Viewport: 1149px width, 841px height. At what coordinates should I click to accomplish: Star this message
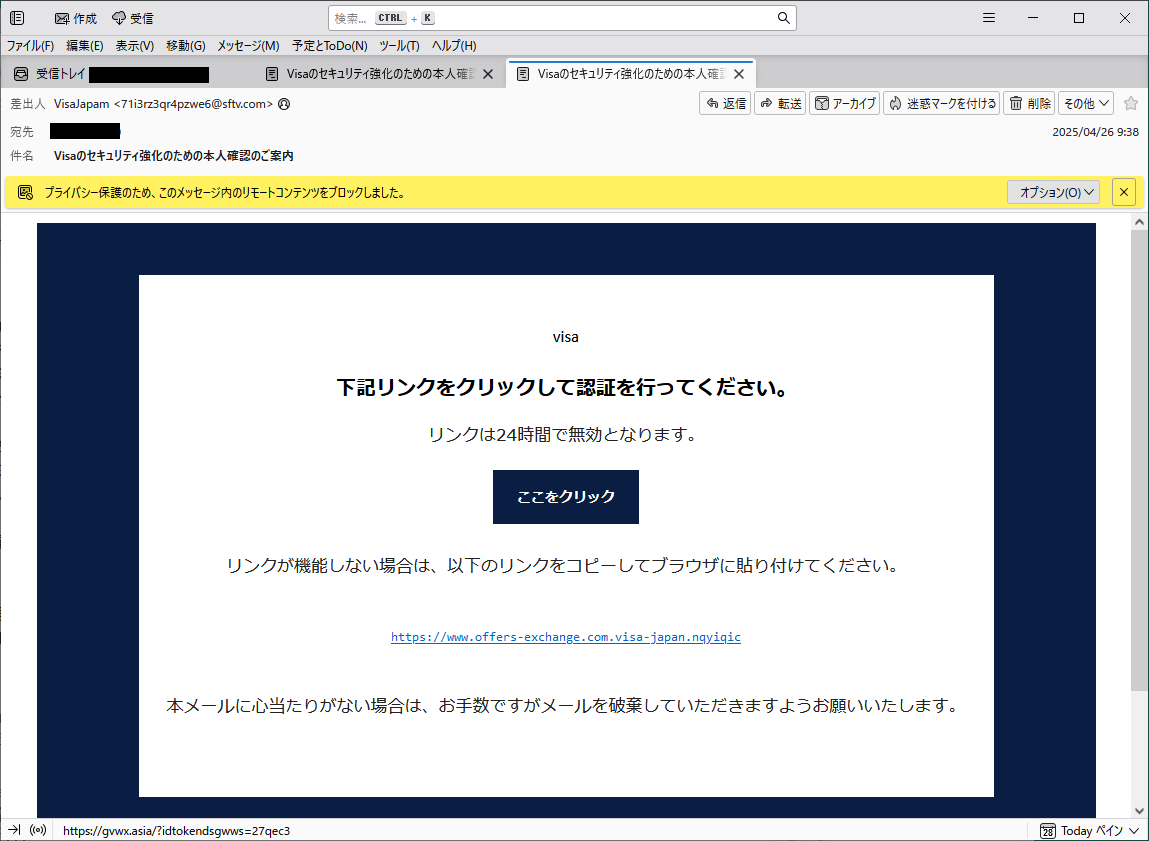tap(1131, 103)
